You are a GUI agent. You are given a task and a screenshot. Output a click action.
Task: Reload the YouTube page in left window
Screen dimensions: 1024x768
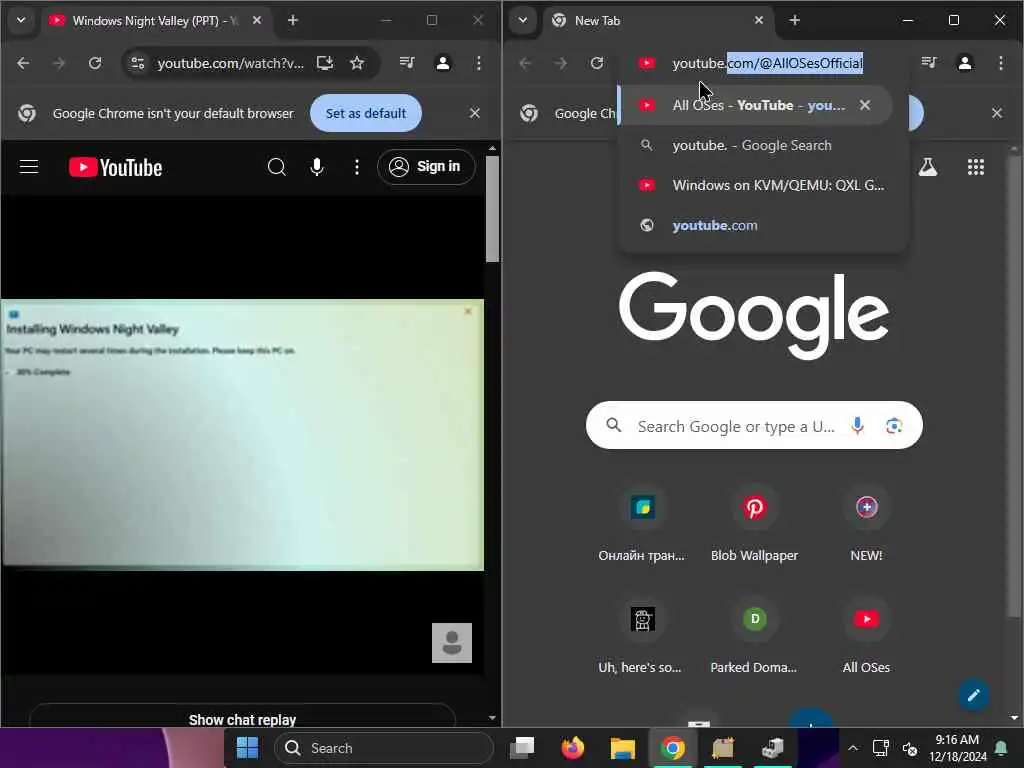[x=95, y=63]
